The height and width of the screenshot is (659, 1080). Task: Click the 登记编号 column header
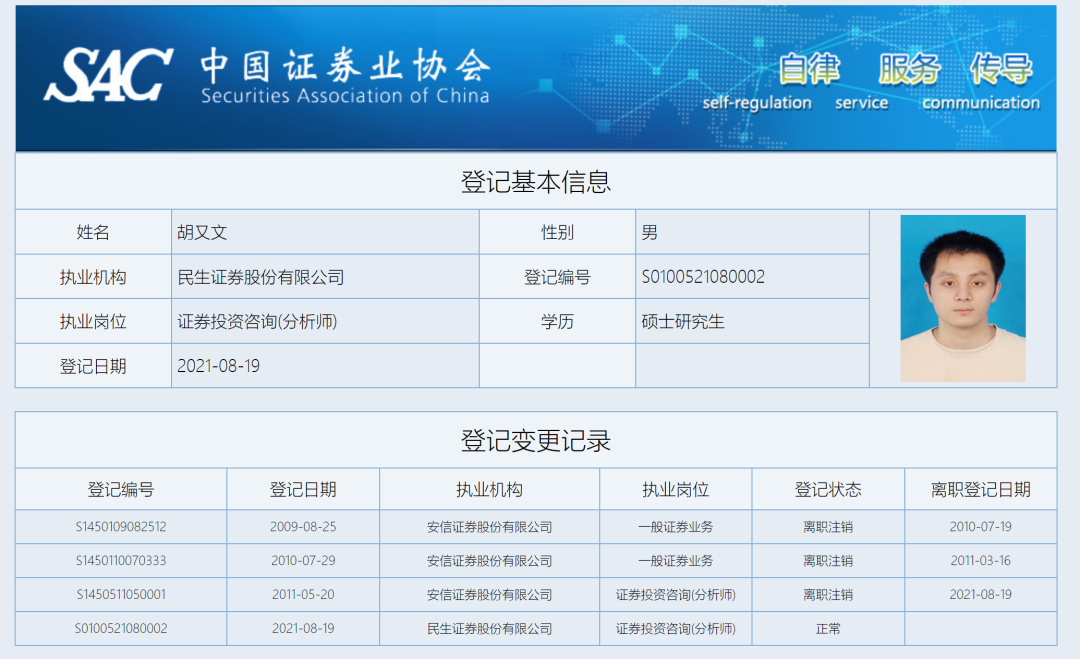pyautogui.click(x=119, y=488)
